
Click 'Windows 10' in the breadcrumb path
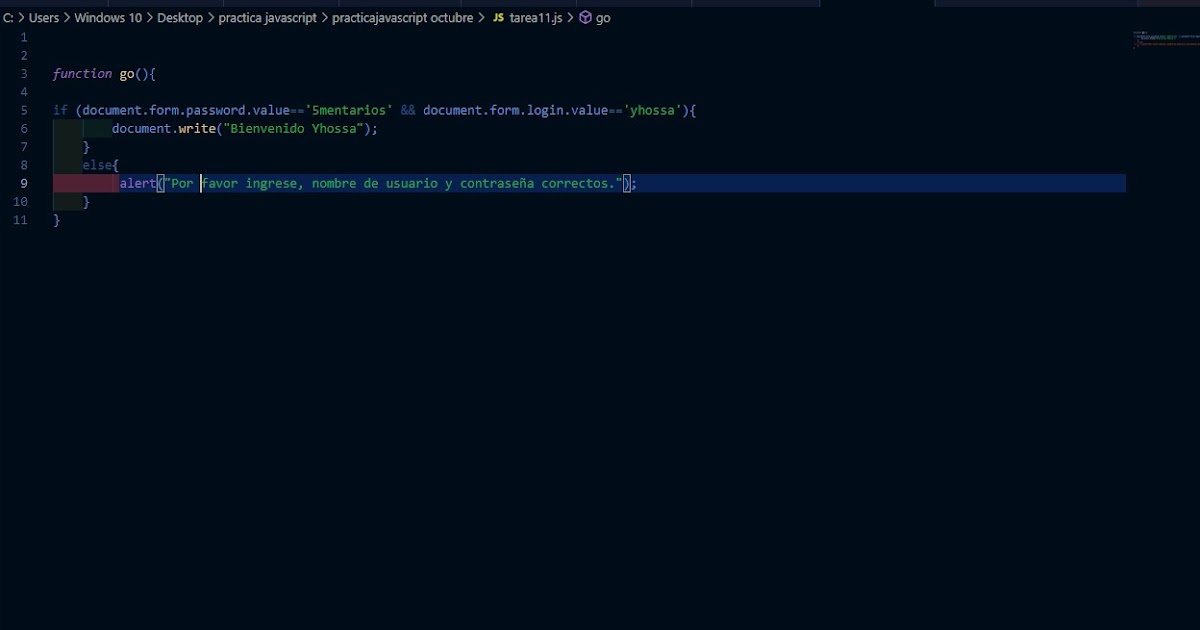point(108,17)
